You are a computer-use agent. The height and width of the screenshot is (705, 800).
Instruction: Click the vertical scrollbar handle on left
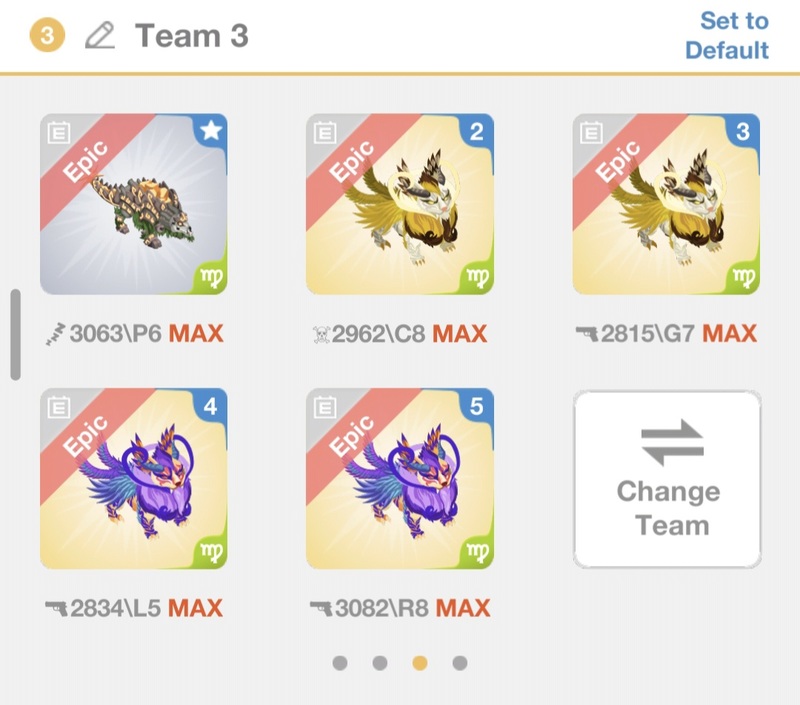[16, 335]
